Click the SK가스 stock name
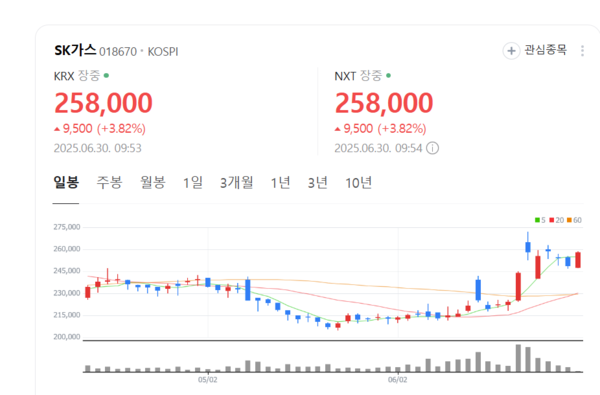The width and height of the screenshot is (600, 395). pos(75,50)
